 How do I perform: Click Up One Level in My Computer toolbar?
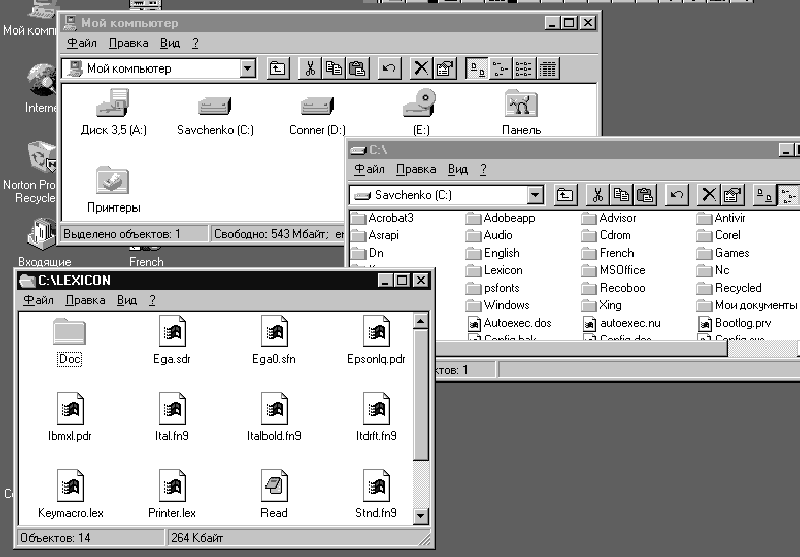(278, 68)
